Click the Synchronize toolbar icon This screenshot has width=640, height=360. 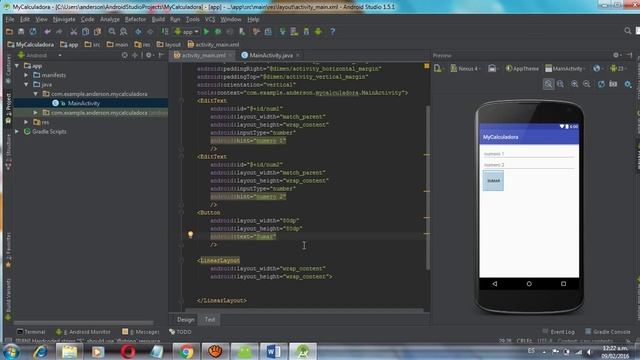[x=33, y=31]
